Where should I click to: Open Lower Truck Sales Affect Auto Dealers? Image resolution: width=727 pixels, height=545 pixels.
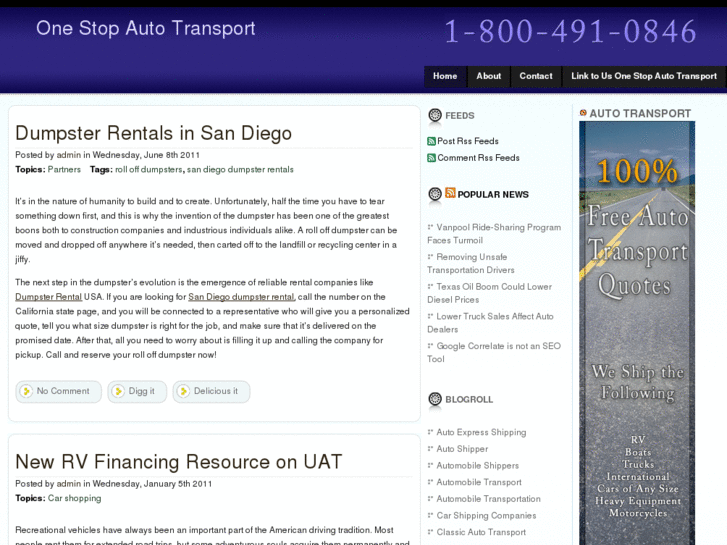(x=491, y=323)
